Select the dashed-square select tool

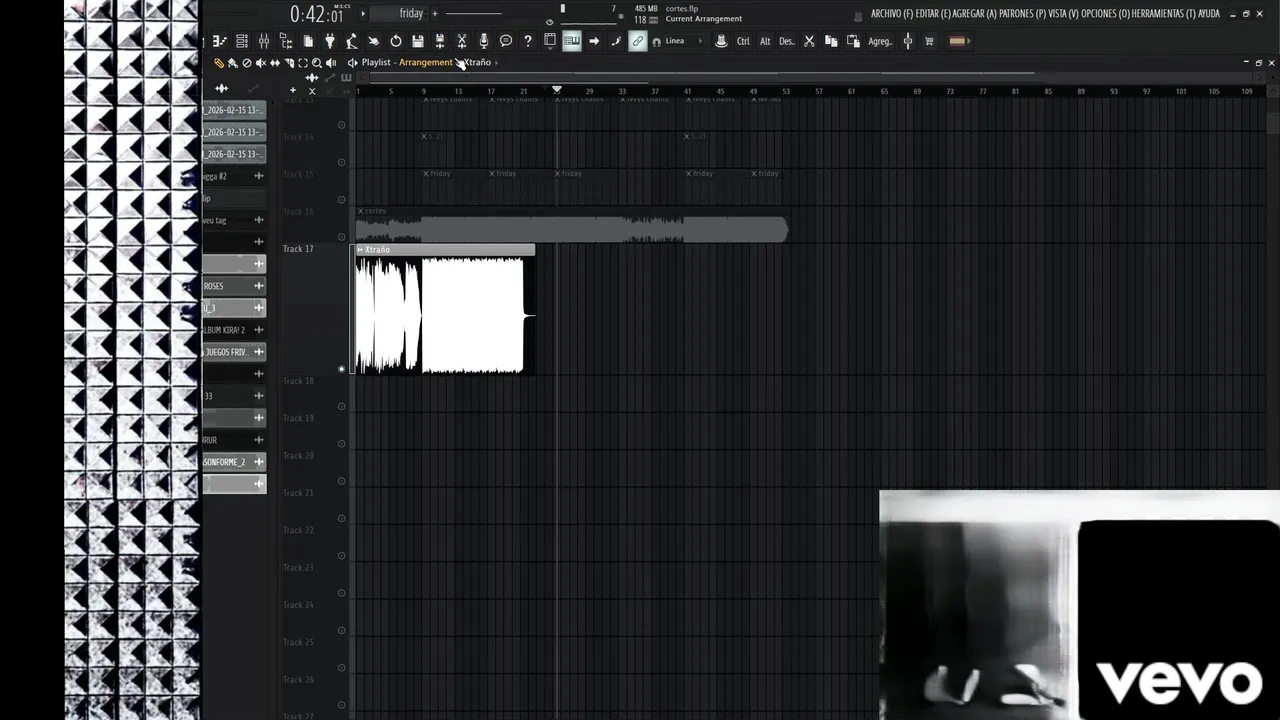click(303, 62)
